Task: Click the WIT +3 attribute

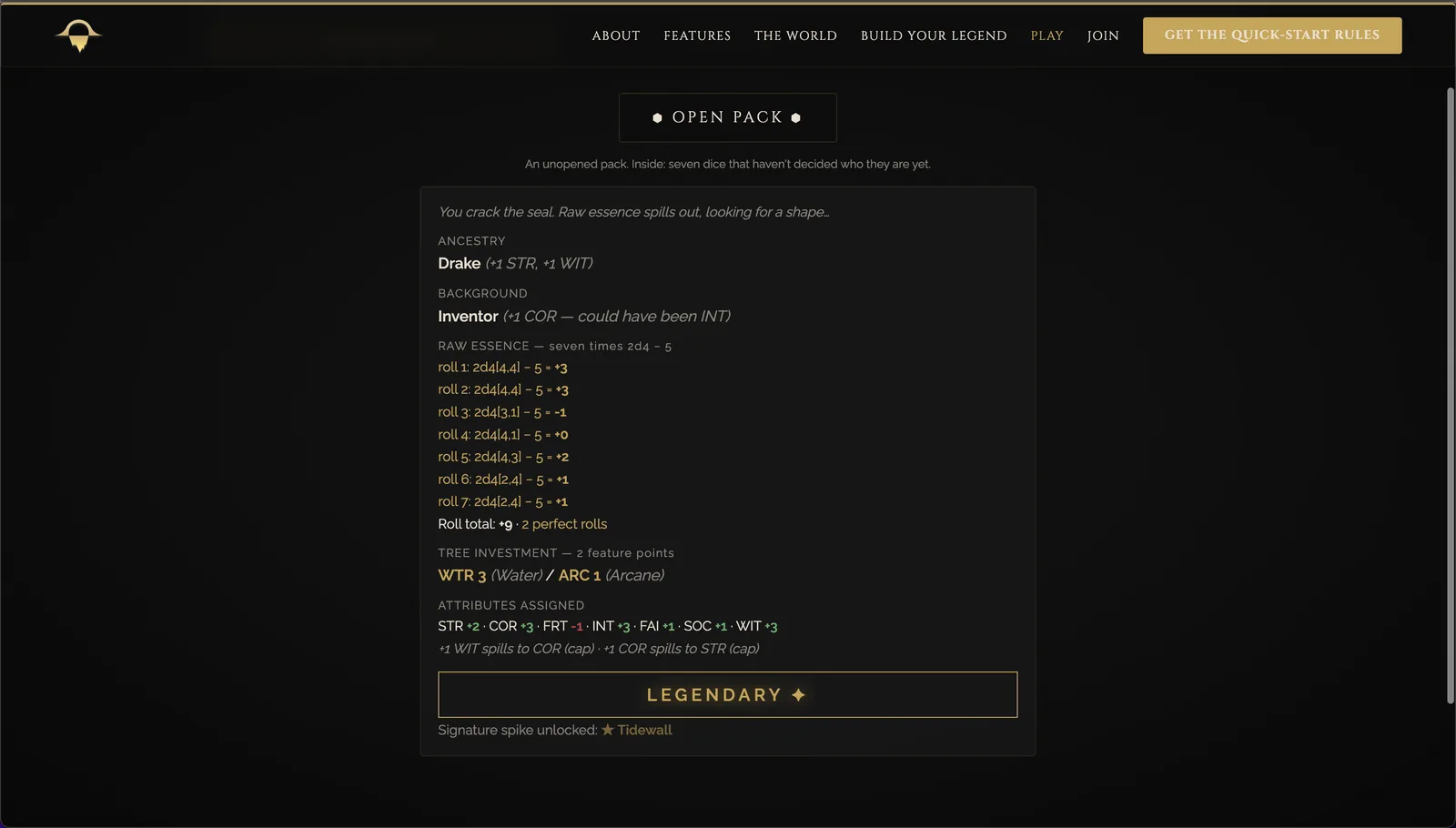Action: click(x=756, y=626)
